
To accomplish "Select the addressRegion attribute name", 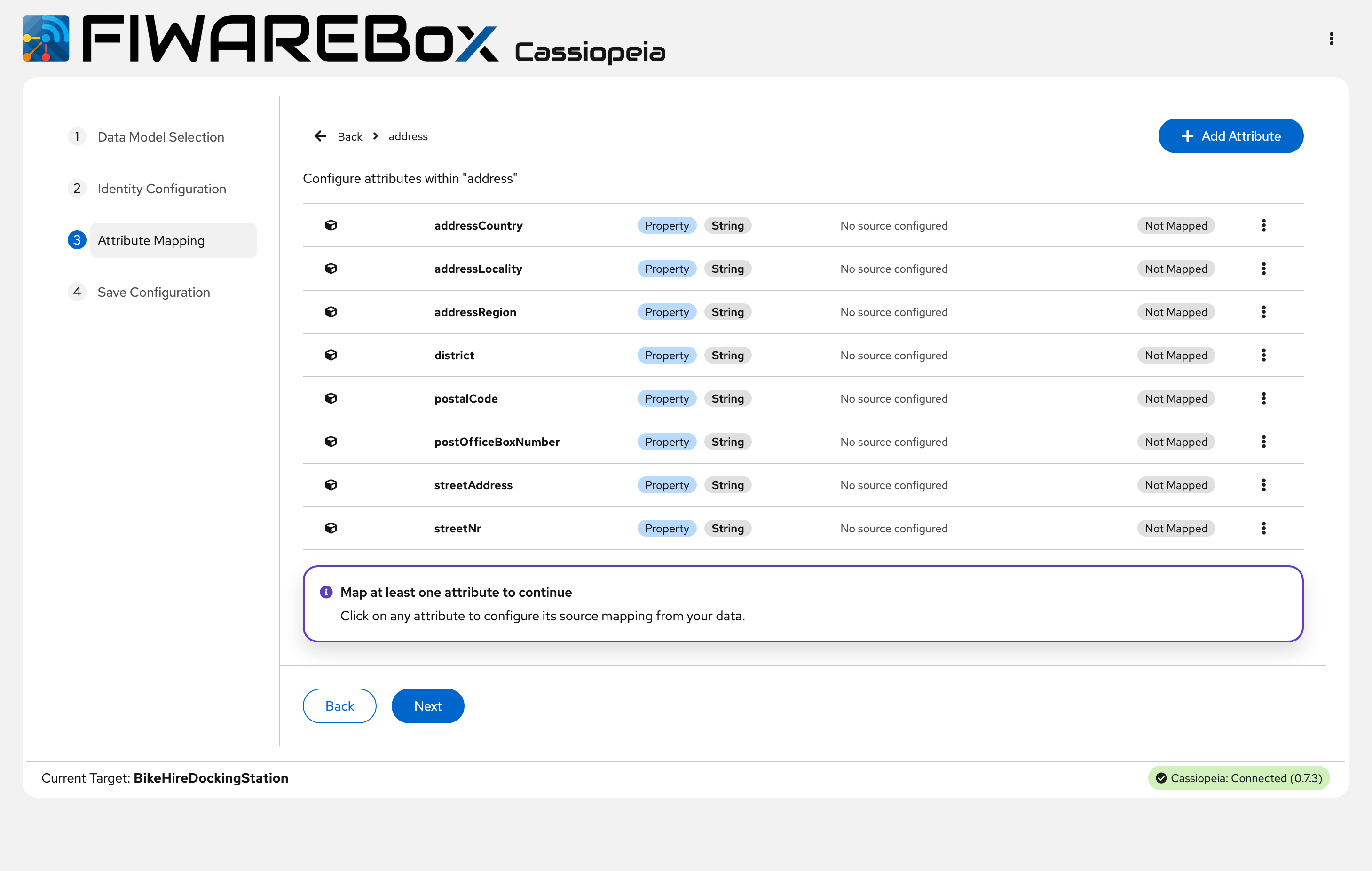I will point(475,312).
